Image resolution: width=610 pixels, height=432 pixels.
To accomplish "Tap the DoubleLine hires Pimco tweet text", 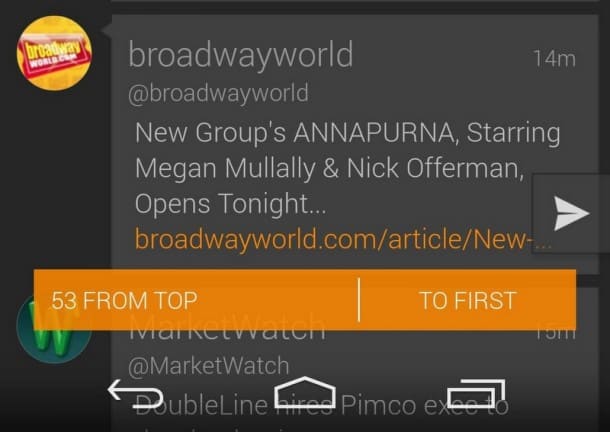I will [322, 406].
